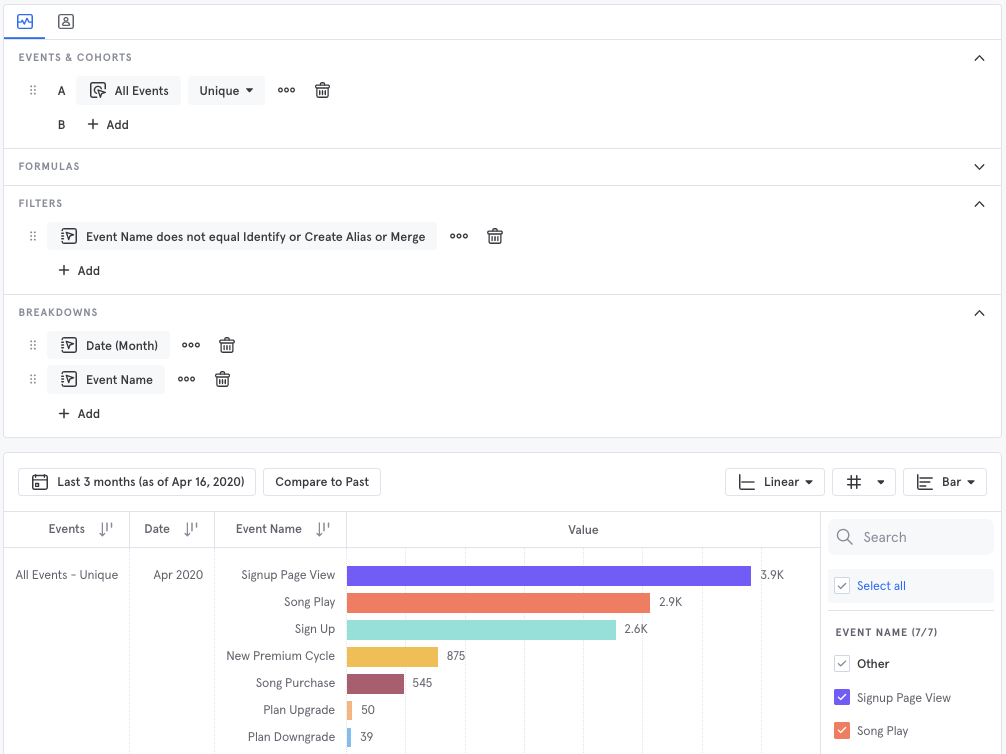The width and height of the screenshot is (1006, 754).
Task: Select the insights chart tab
Action: pyautogui.click(x=25, y=21)
